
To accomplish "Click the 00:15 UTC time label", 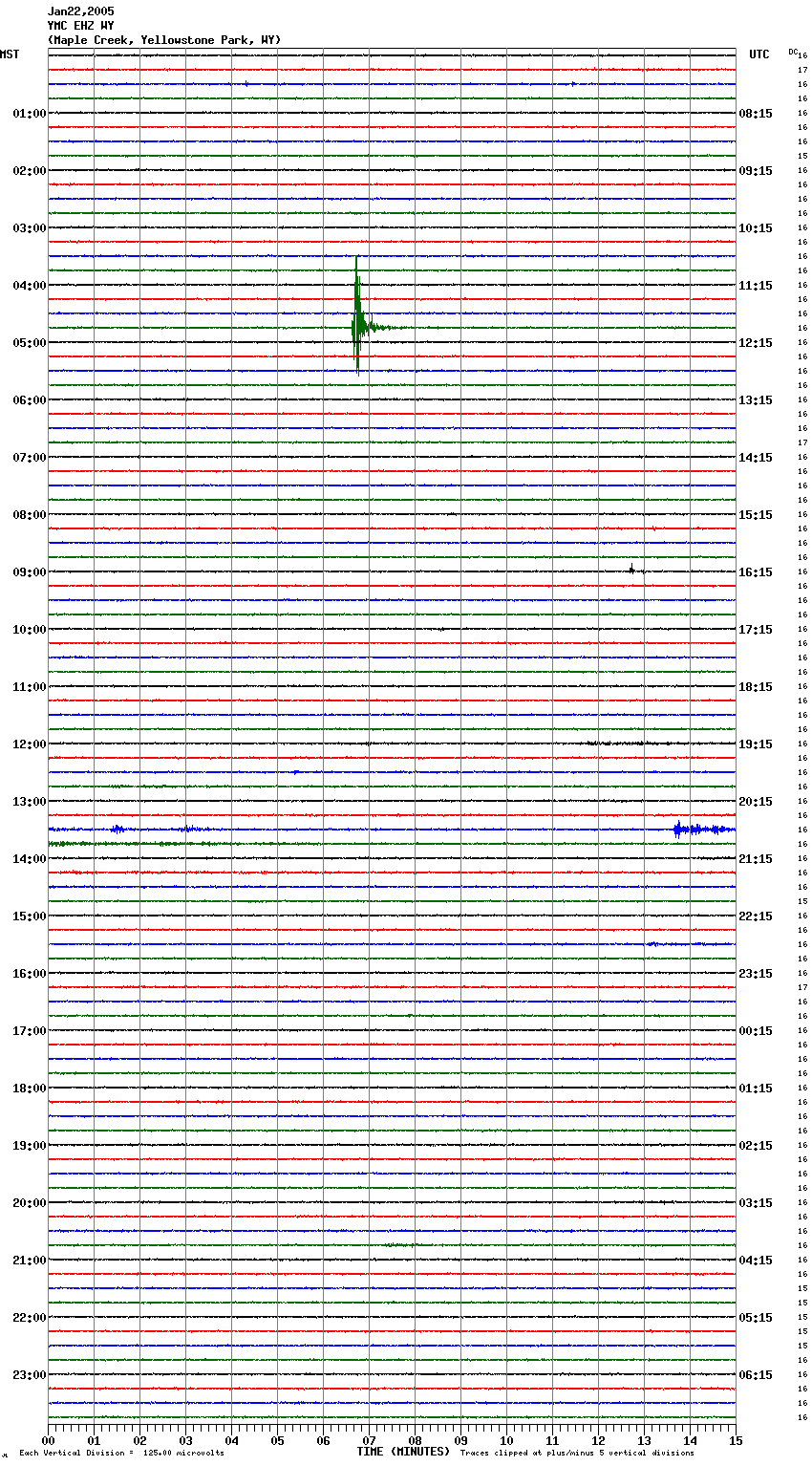I will click(x=756, y=1031).
